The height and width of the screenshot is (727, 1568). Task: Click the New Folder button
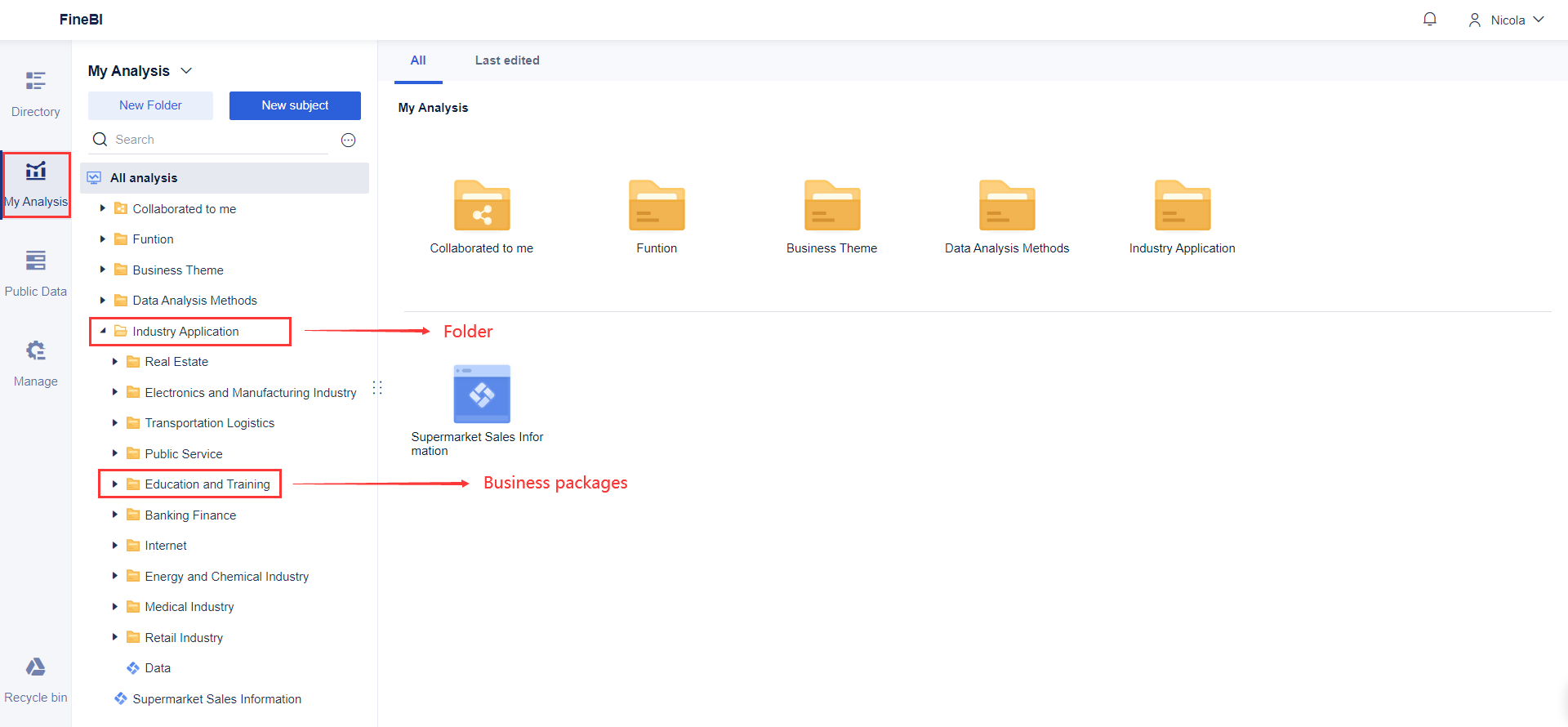(x=150, y=105)
